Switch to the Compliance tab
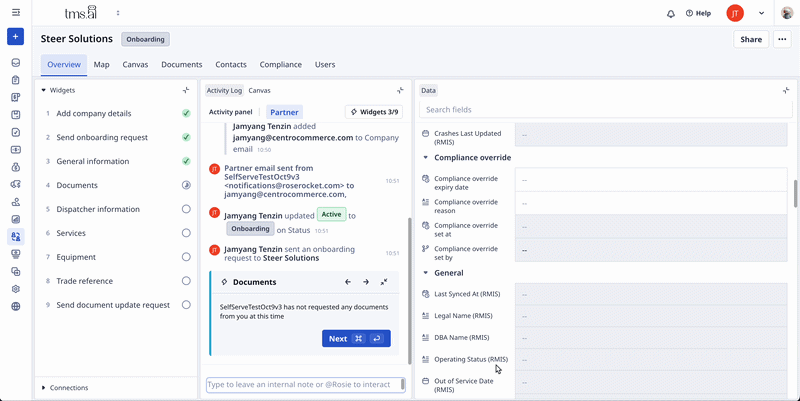Viewport: 800px width, 401px height. (280, 64)
